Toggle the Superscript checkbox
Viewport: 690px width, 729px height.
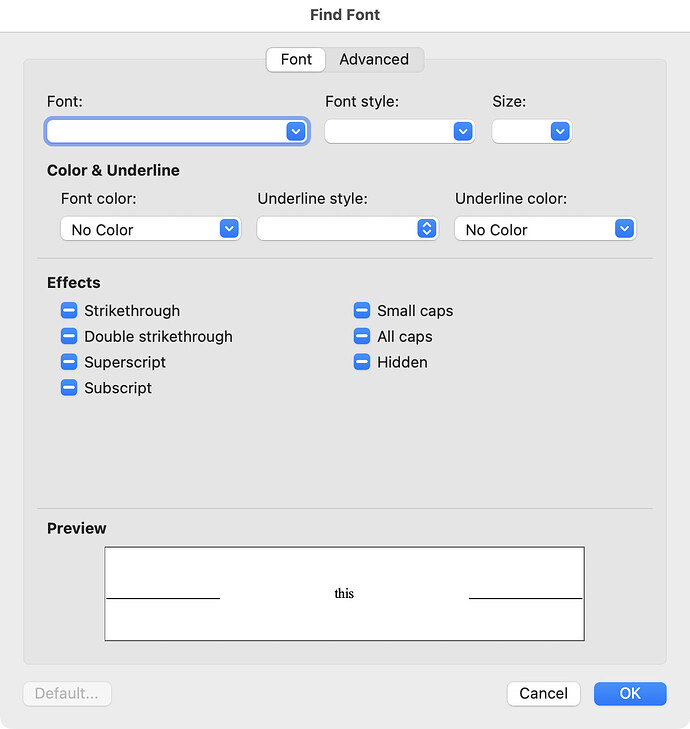tap(69, 362)
